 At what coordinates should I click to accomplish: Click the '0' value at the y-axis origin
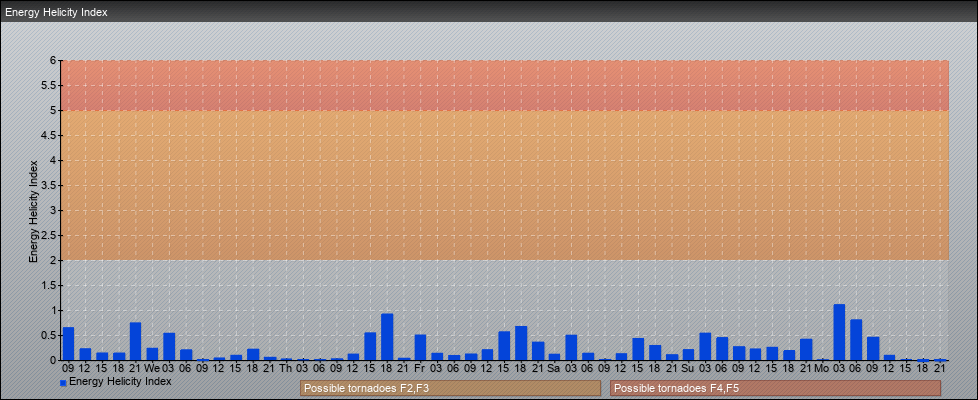coord(54,360)
